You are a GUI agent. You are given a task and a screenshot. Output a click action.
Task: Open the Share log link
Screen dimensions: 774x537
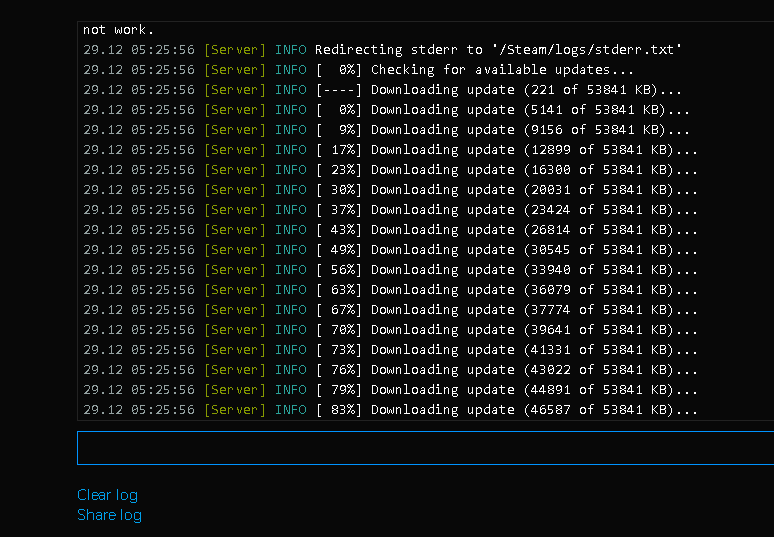[109, 515]
